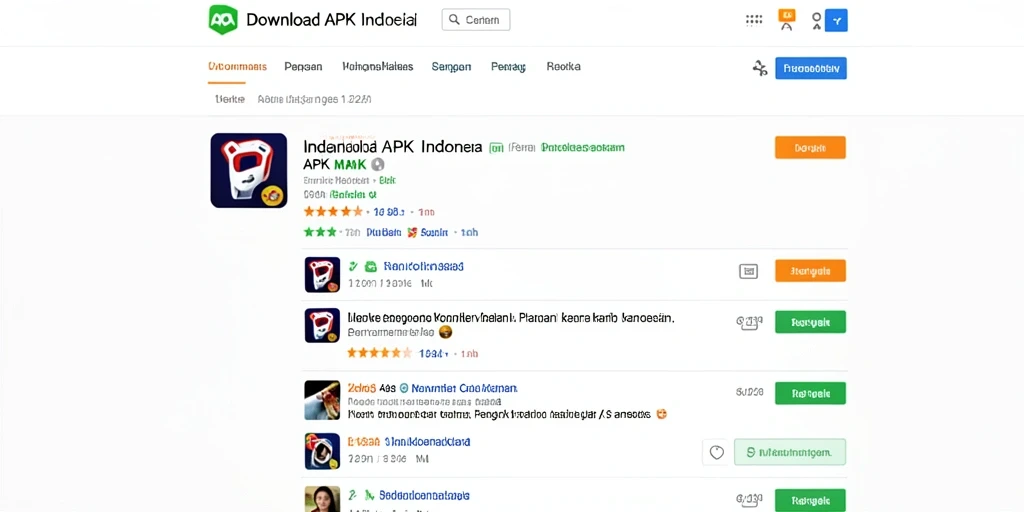
Task: Open app icon in the "Meoke" row
Action: [x=322, y=325]
